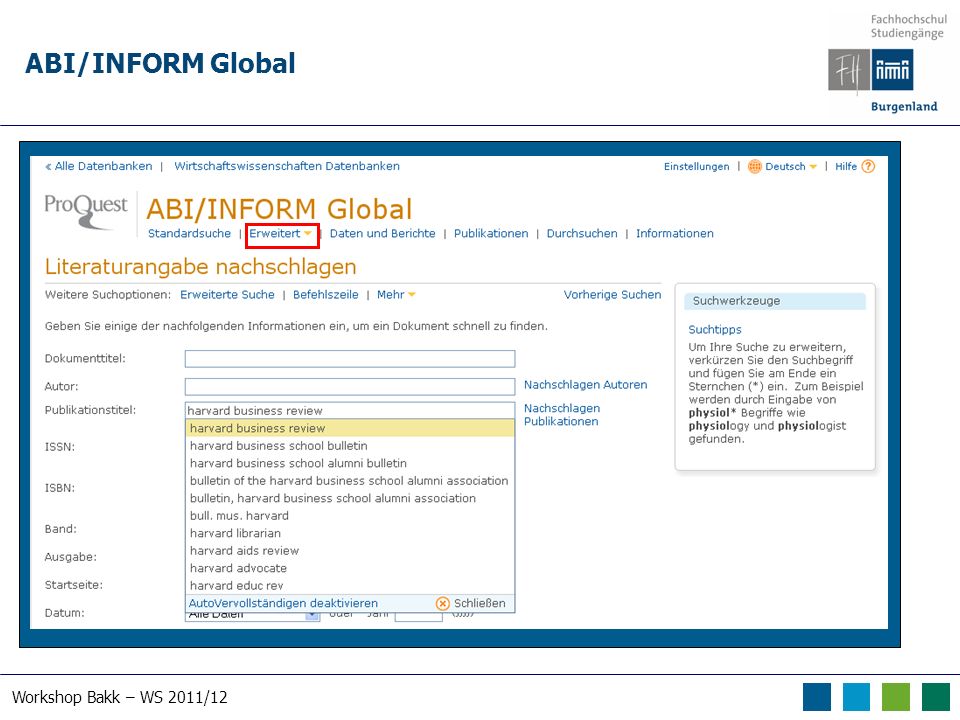The image size is (960, 720).
Task: Click the Dokumenttitel input field
Action: click(350, 359)
